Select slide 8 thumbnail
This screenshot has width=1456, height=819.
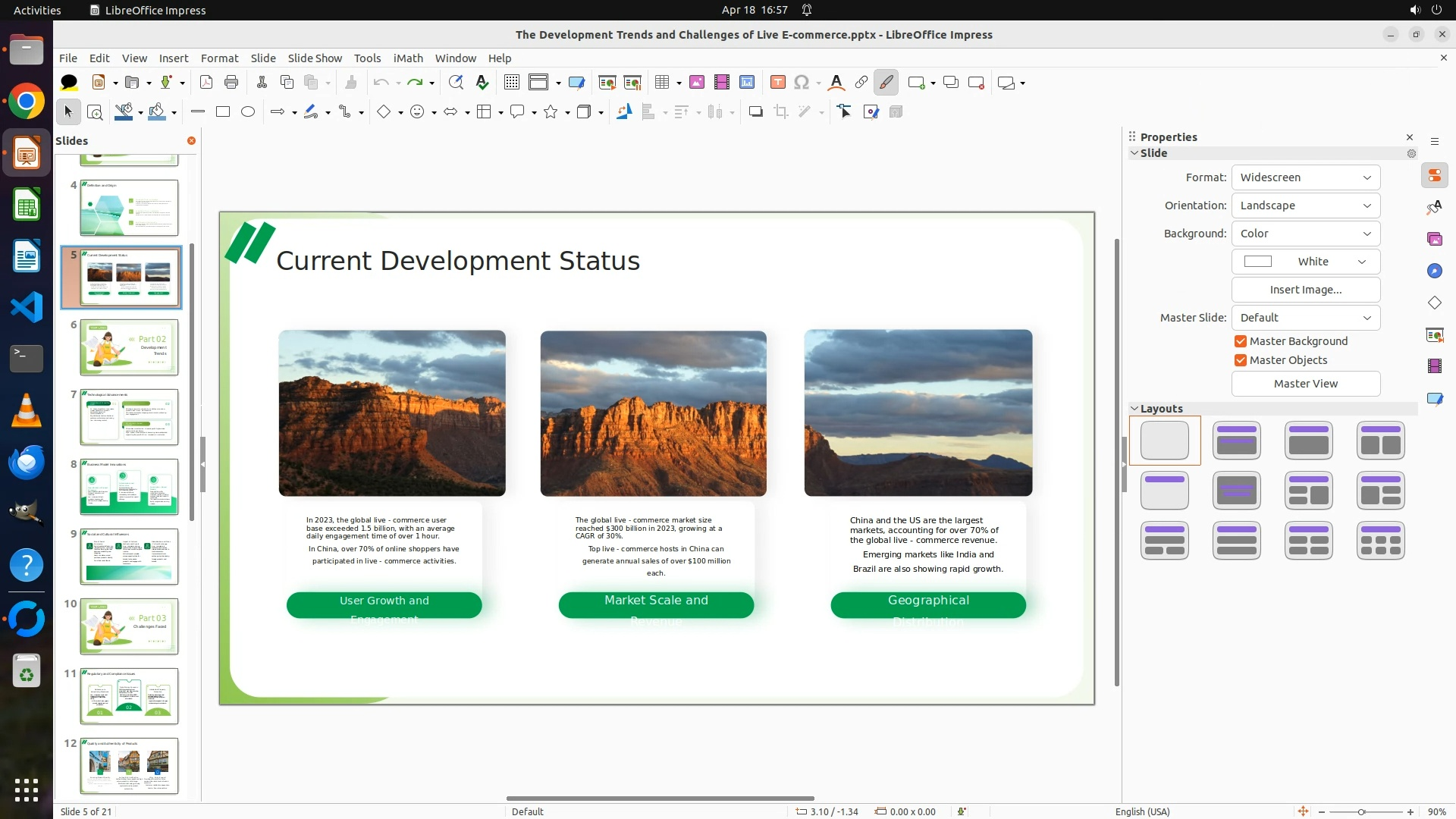129,487
